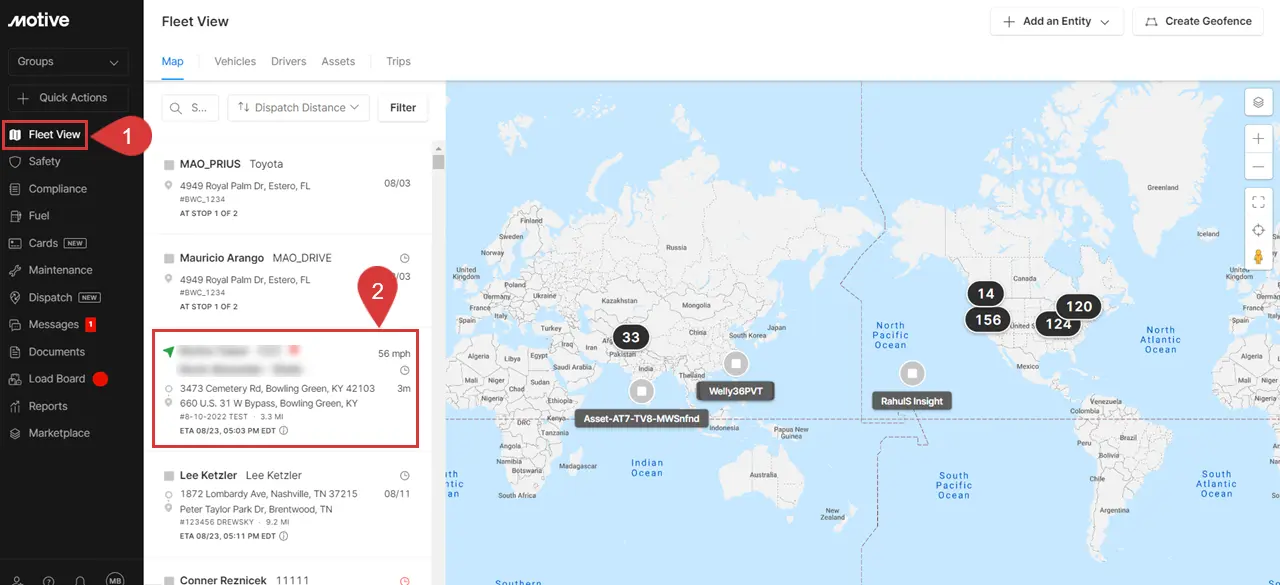Zoom in on the map with the plus icon

click(1258, 138)
